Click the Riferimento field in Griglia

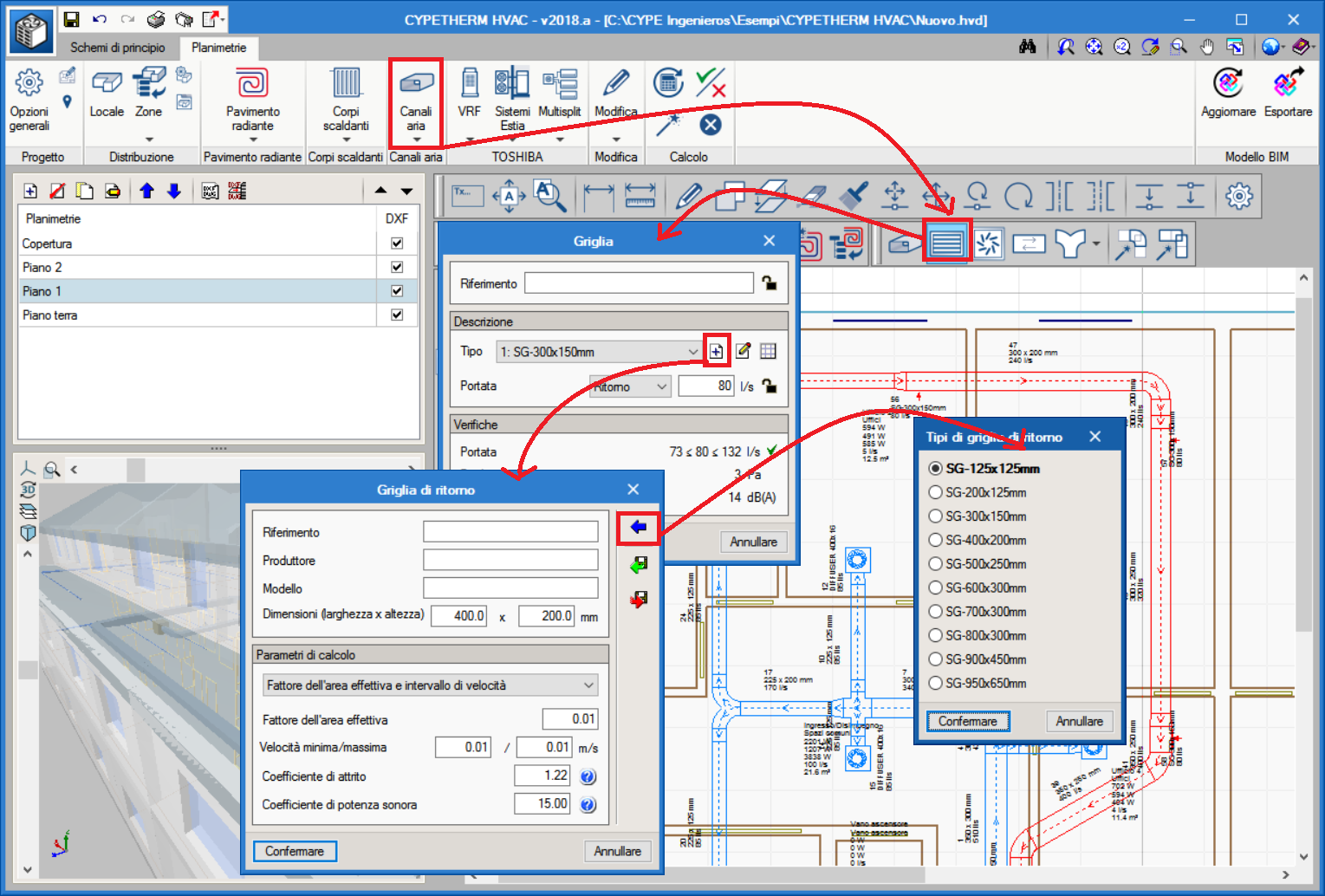(x=639, y=283)
